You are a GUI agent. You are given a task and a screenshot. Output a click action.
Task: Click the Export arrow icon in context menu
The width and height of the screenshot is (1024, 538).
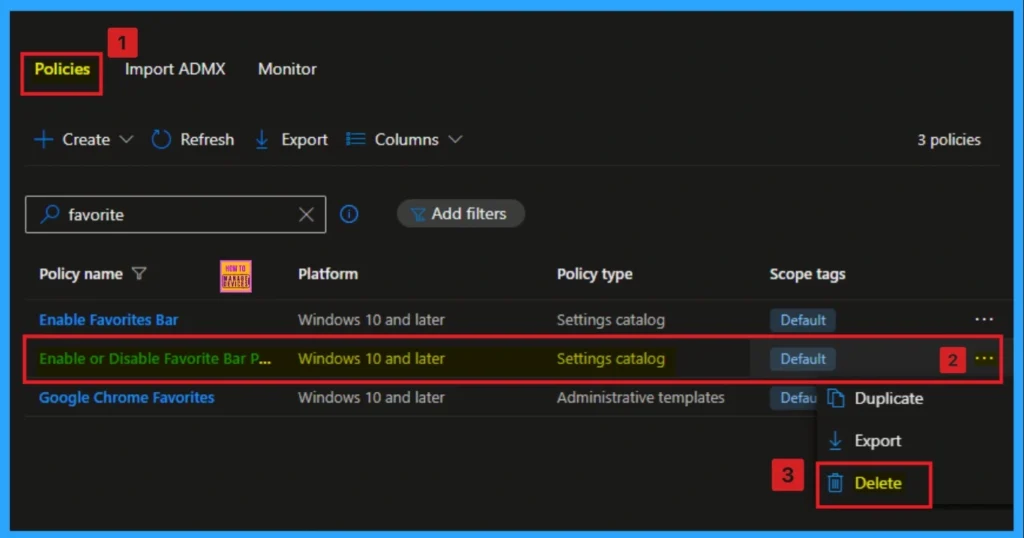[x=835, y=441]
